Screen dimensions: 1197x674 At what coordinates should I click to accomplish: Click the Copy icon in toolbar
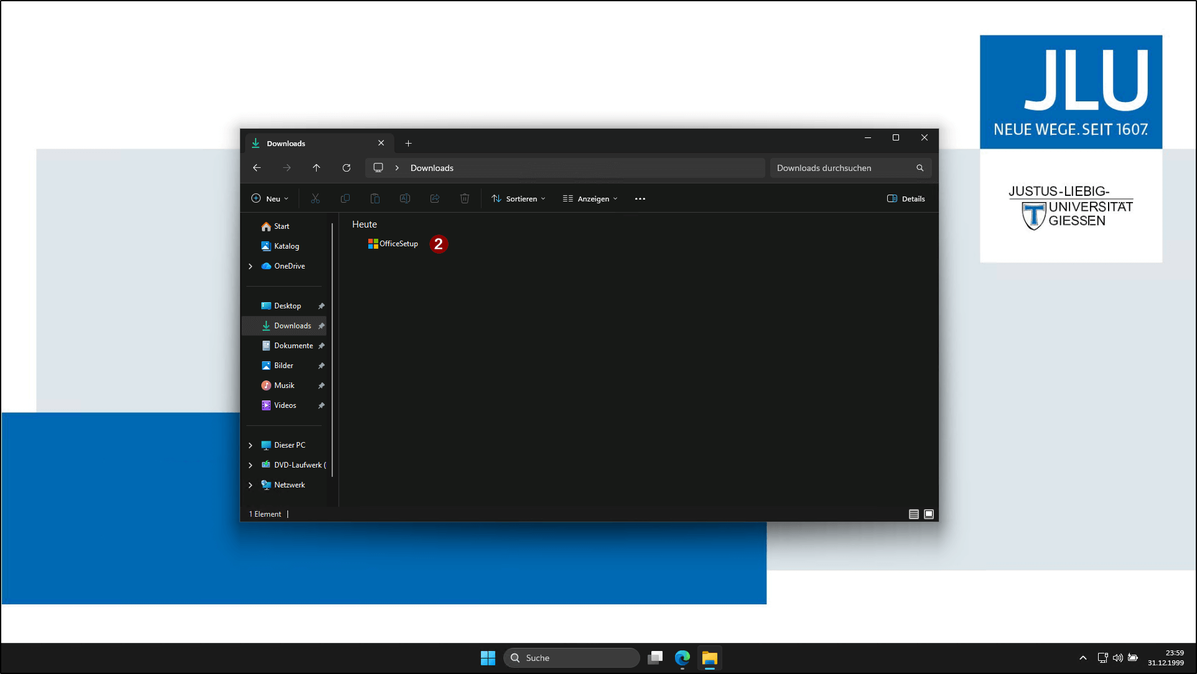[x=345, y=198]
